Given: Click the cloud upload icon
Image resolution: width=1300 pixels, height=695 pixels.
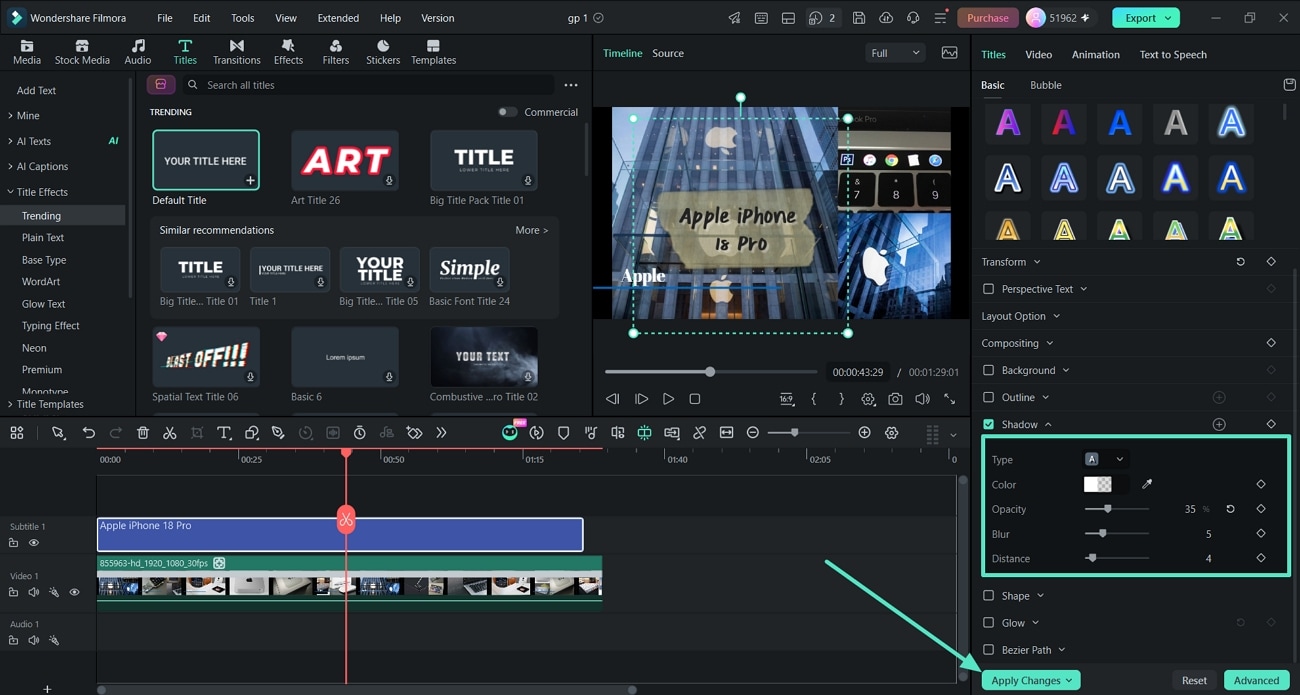Looking at the screenshot, I should [886, 18].
